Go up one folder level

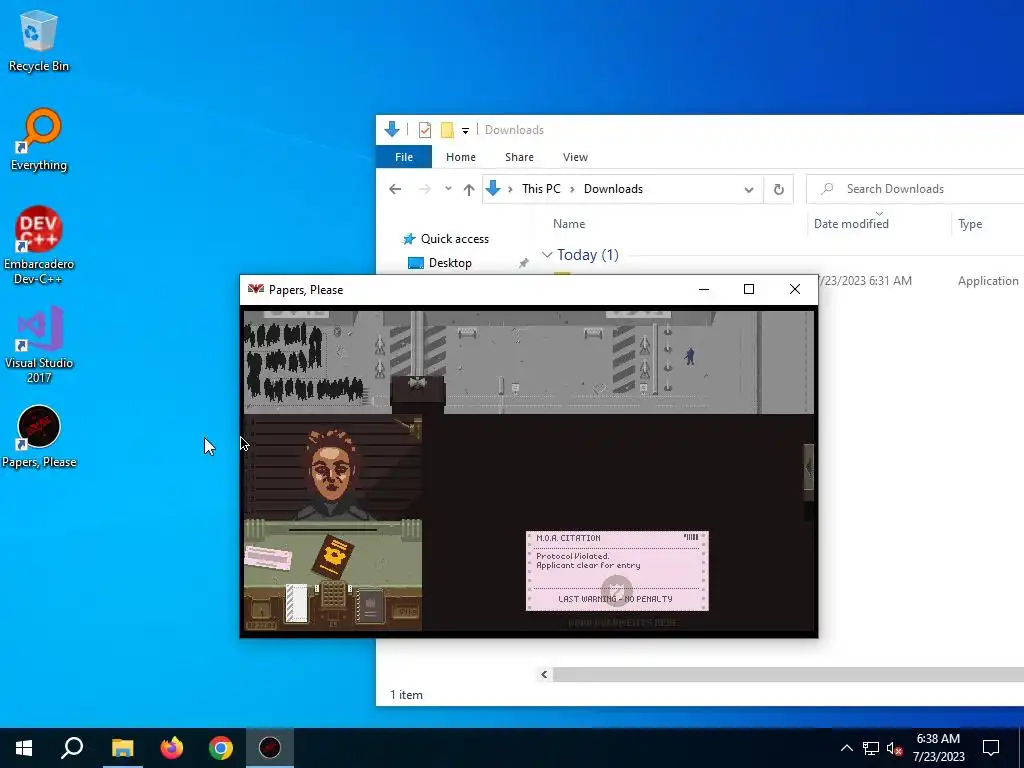tap(469, 189)
